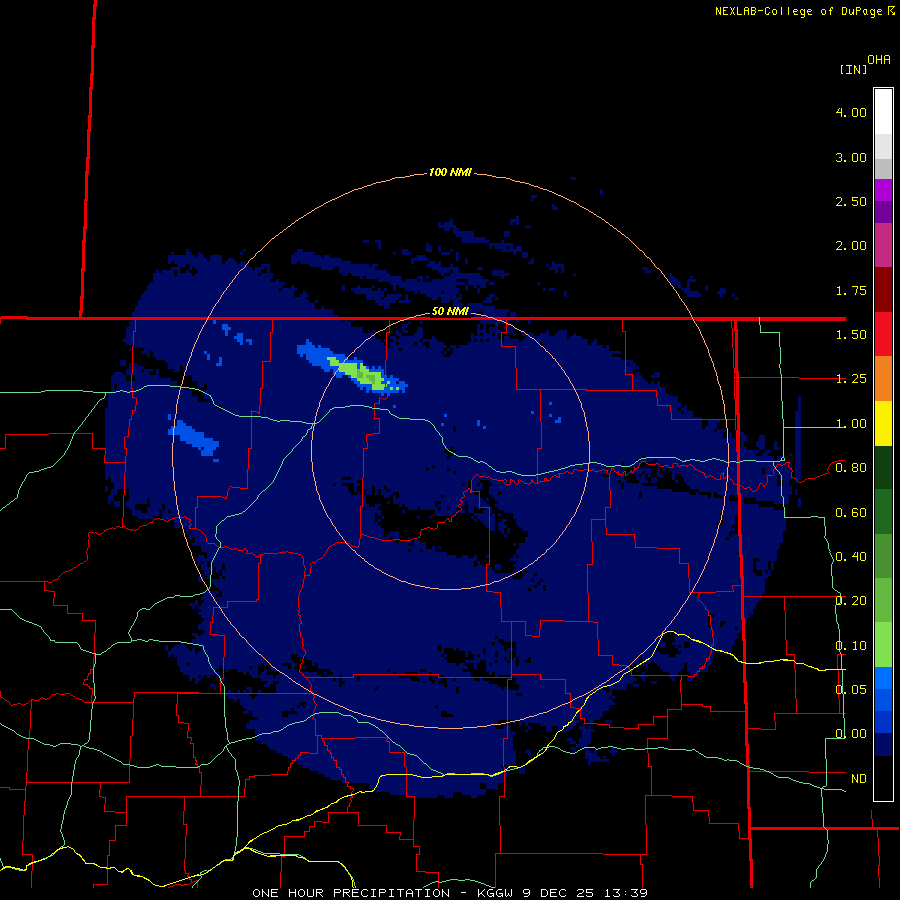Click the light blue precipitation patch in west
The width and height of the screenshot is (900, 900).
click(x=194, y=437)
